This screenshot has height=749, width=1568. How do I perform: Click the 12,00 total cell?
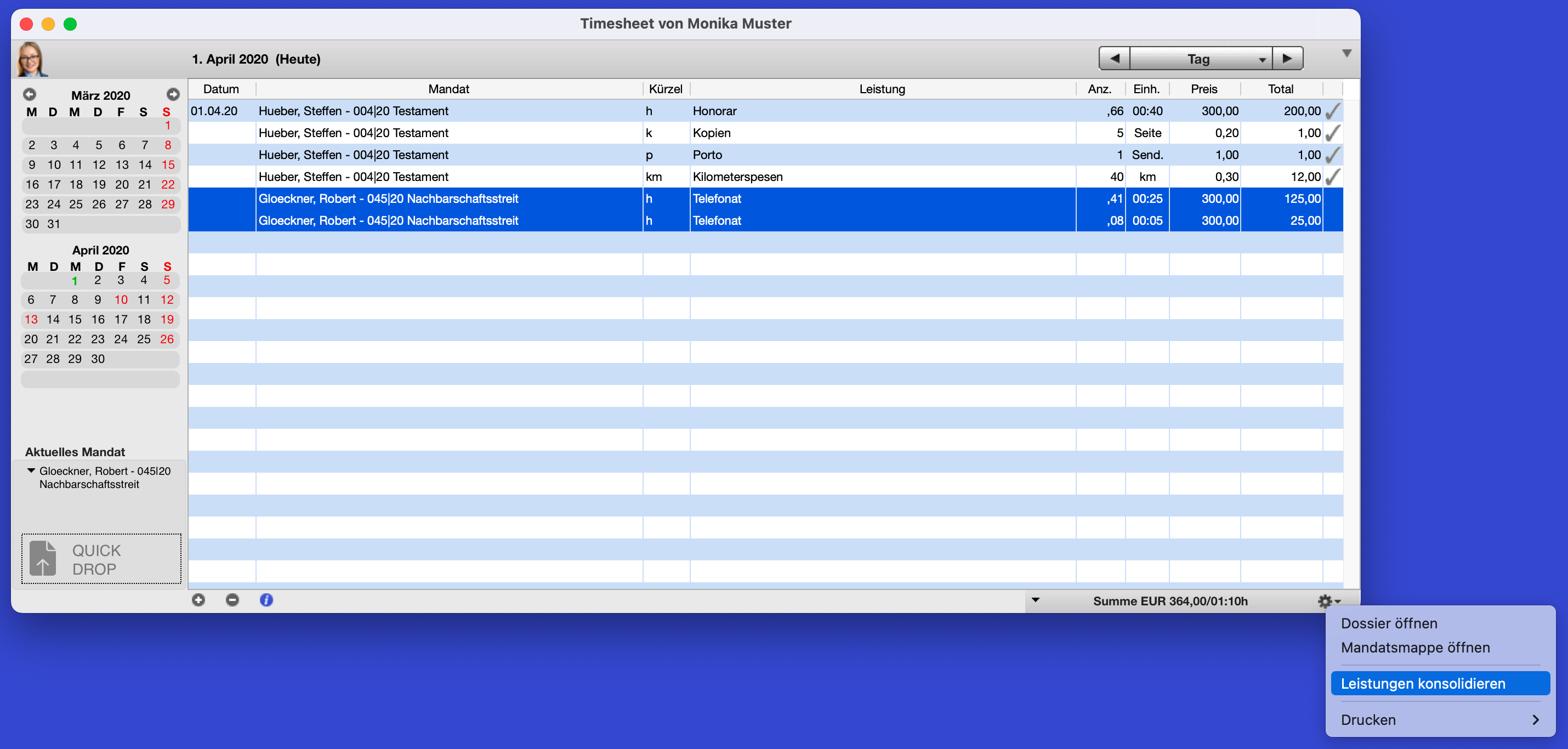tap(1282, 177)
